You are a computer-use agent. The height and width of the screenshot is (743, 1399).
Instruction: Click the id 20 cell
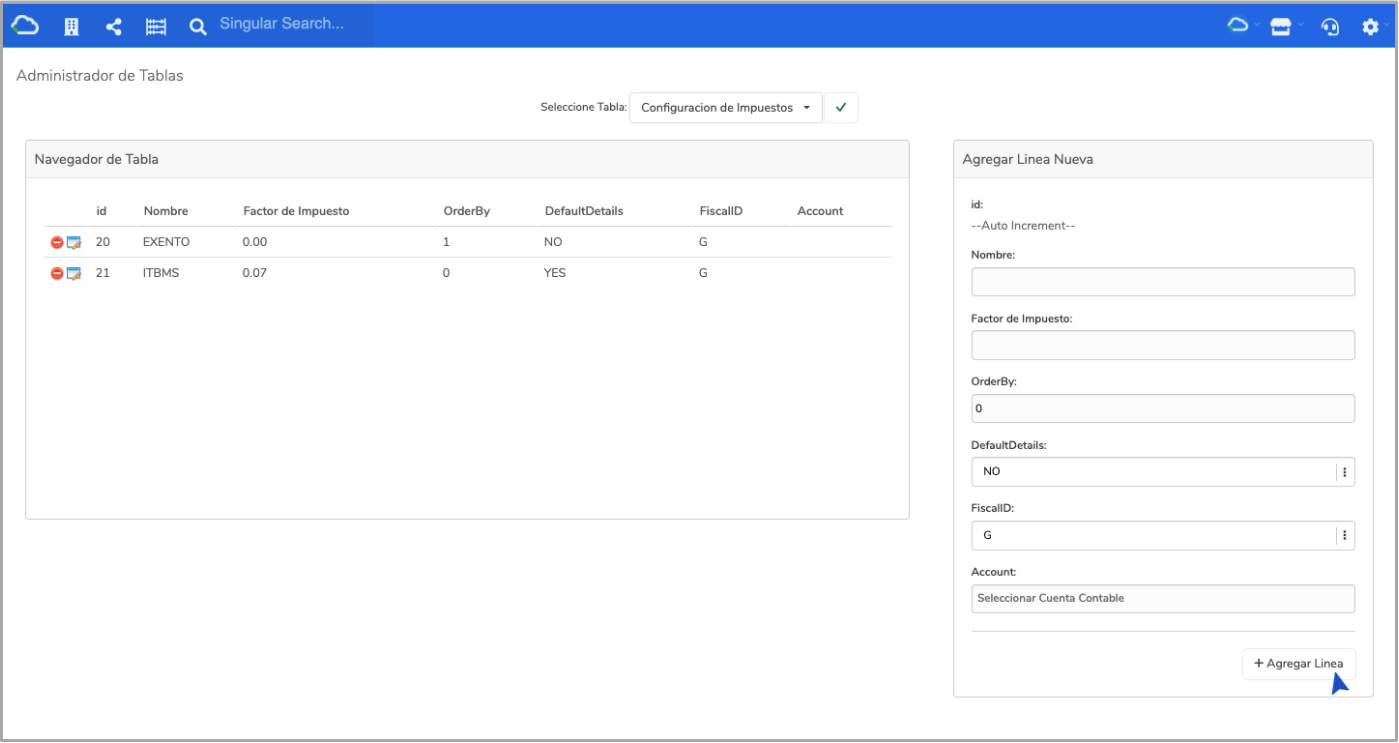tap(103, 242)
